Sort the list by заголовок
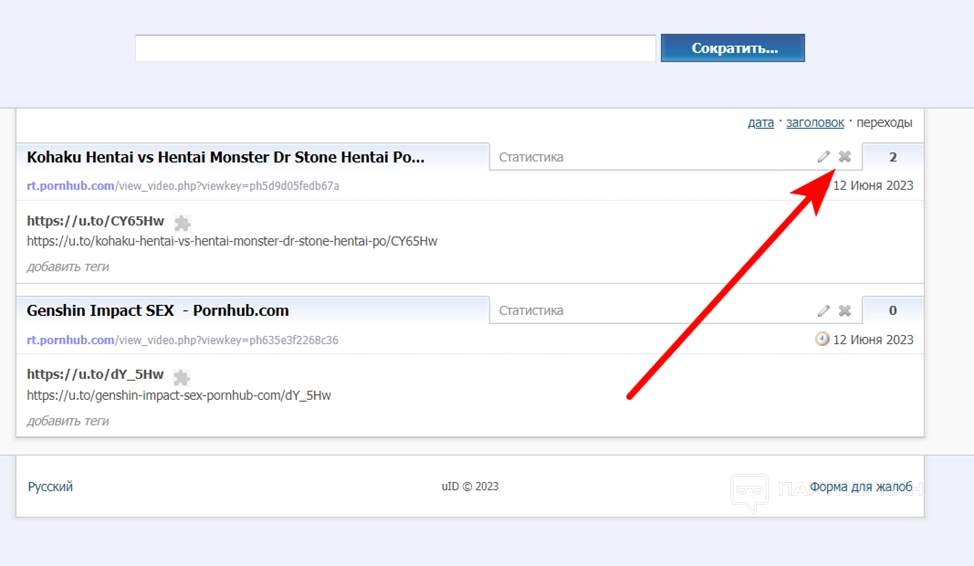This screenshot has height=566, width=974. click(815, 122)
